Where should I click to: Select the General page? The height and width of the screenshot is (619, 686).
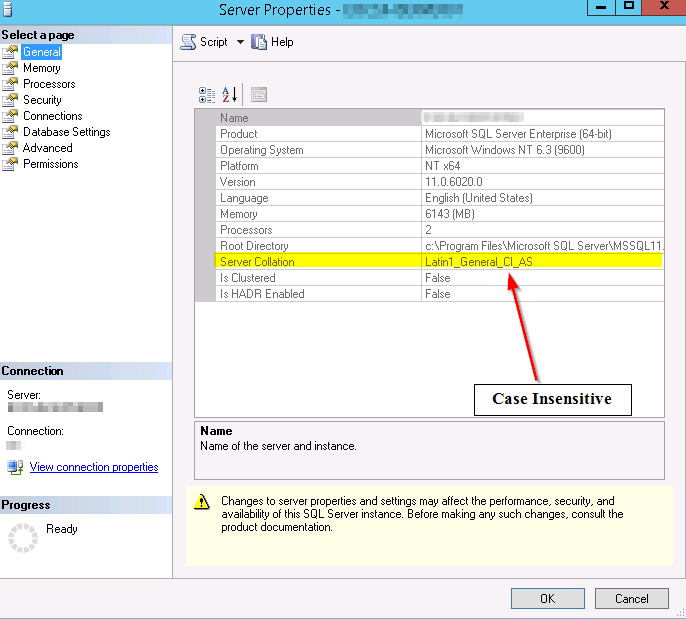[x=41, y=52]
